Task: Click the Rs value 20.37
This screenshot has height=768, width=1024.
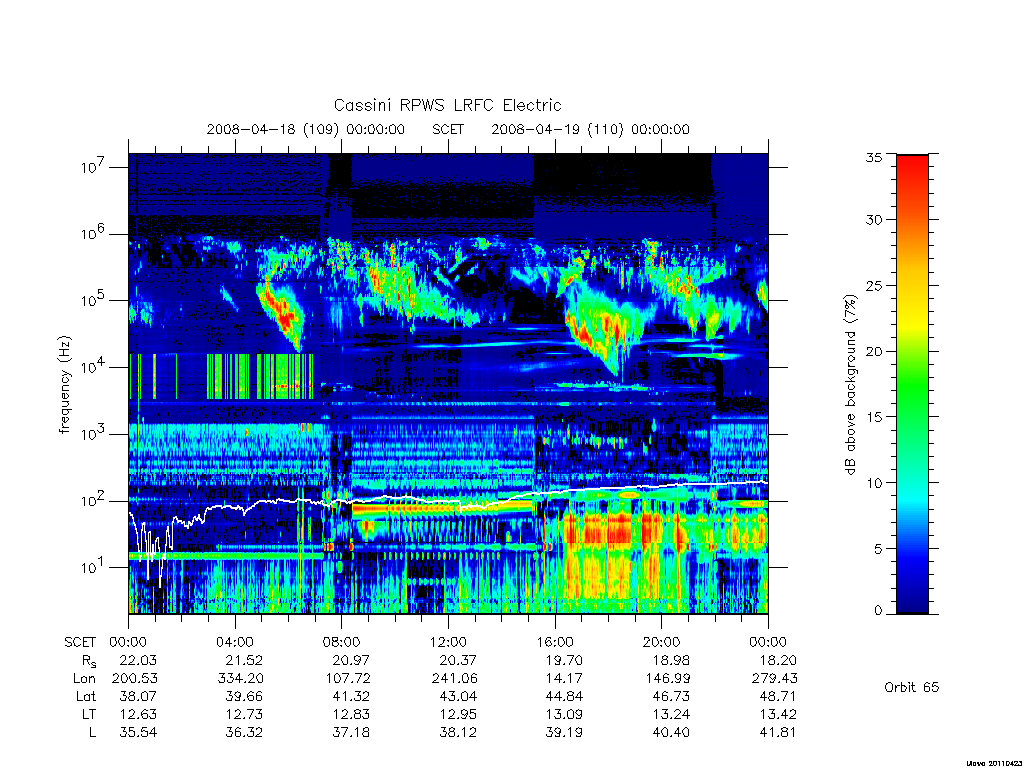Action: click(458, 660)
